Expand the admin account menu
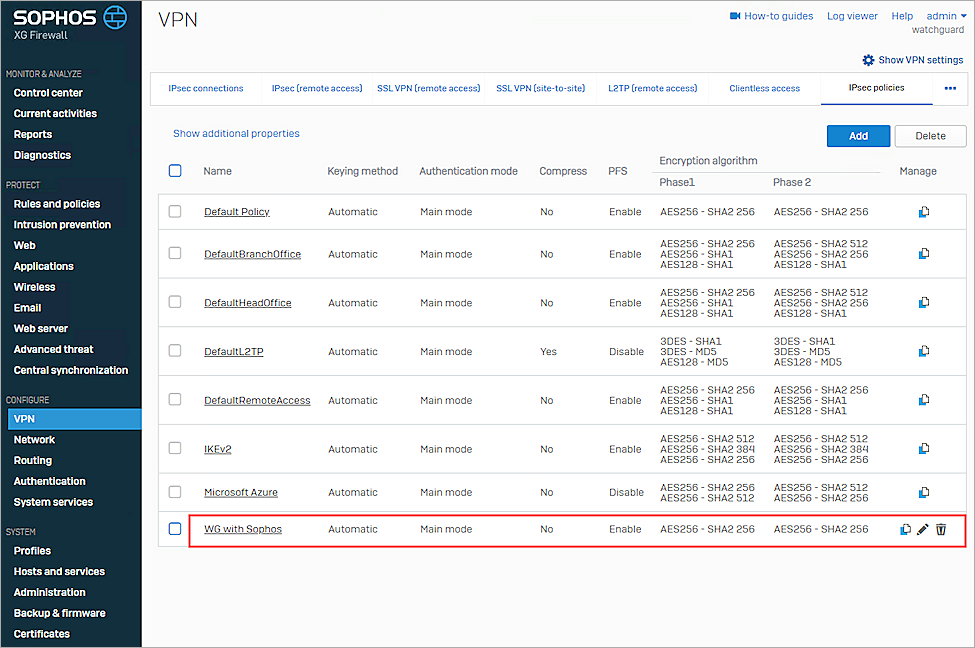The height and width of the screenshot is (648, 975). coord(940,15)
